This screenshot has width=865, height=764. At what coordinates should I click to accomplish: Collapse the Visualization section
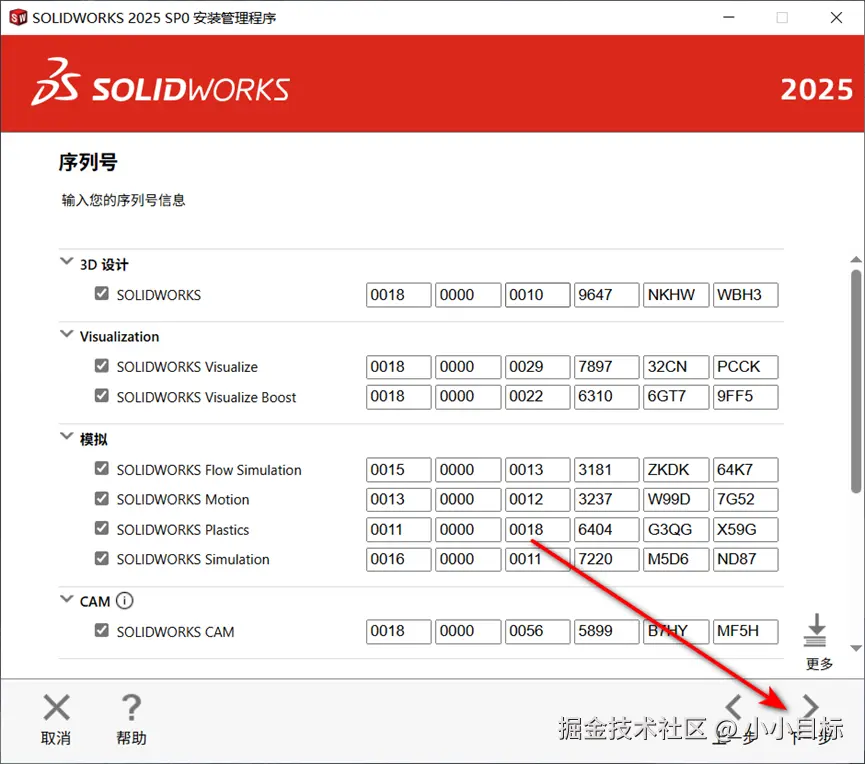[66, 334]
